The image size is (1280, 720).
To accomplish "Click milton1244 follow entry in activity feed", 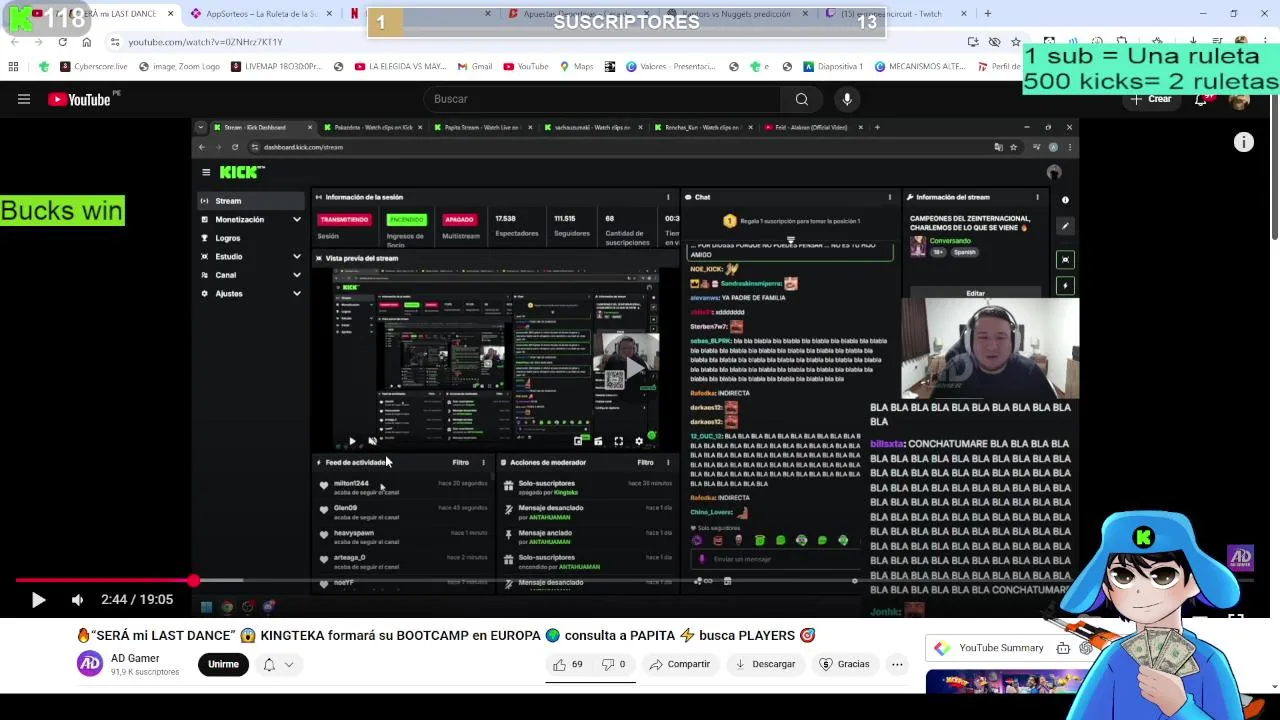I will point(405,487).
